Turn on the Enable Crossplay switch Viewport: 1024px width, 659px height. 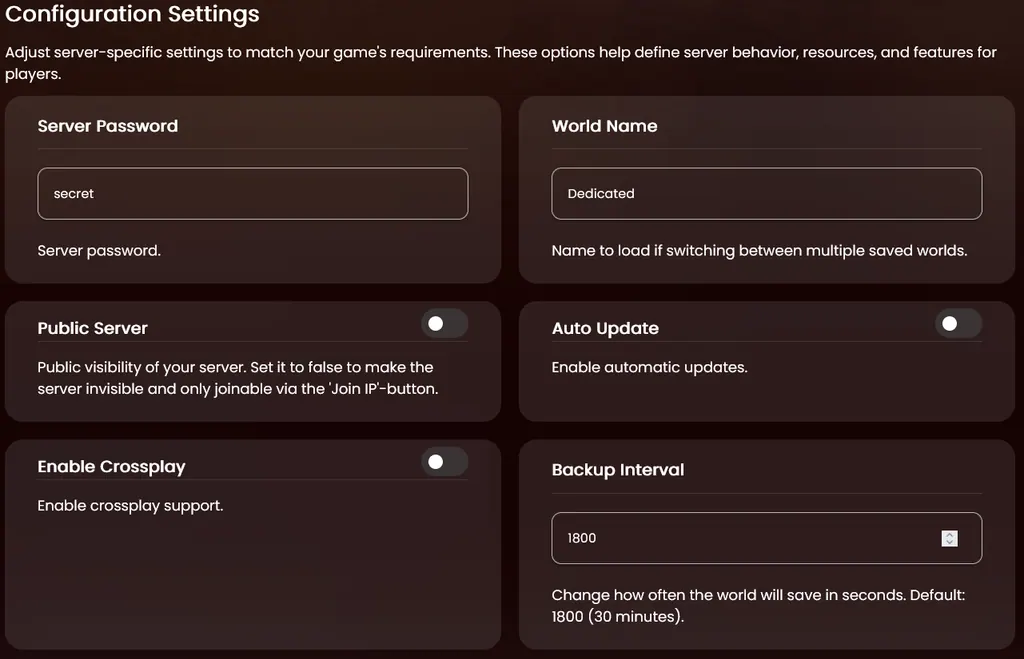point(444,462)
